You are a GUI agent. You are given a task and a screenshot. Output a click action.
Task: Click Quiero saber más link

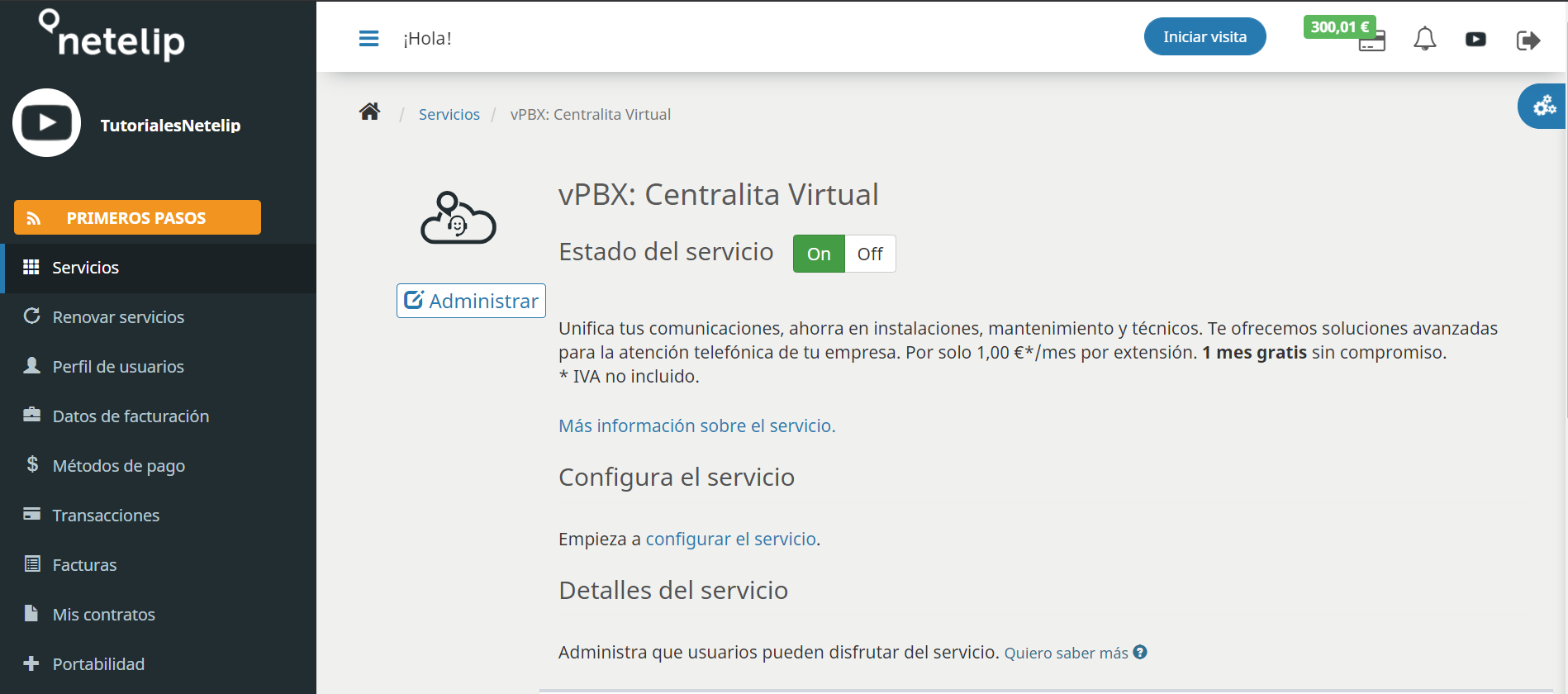pos(1066,653)
